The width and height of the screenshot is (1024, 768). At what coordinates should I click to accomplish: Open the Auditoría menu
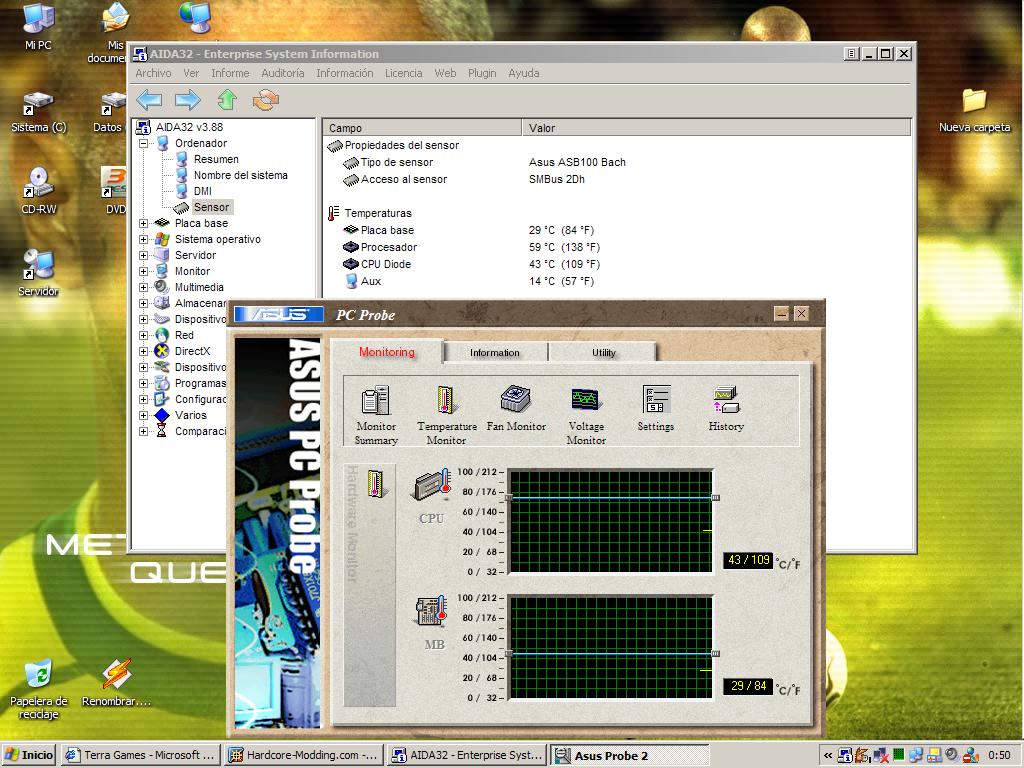point(283,73)
